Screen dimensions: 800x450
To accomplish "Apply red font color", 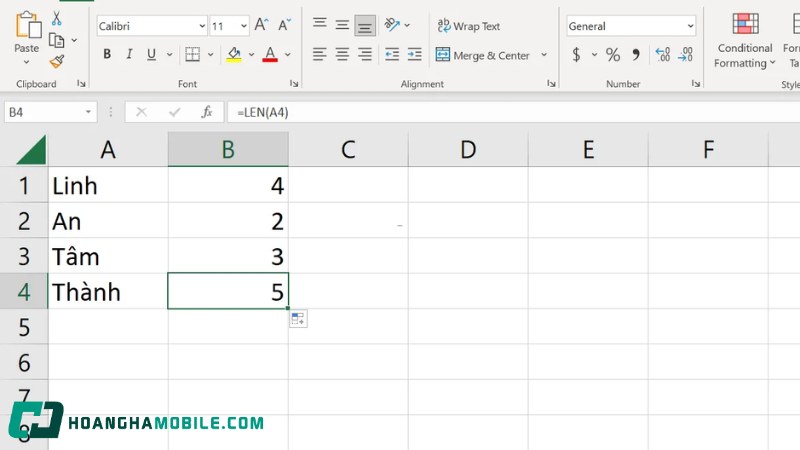I will 270,54.
